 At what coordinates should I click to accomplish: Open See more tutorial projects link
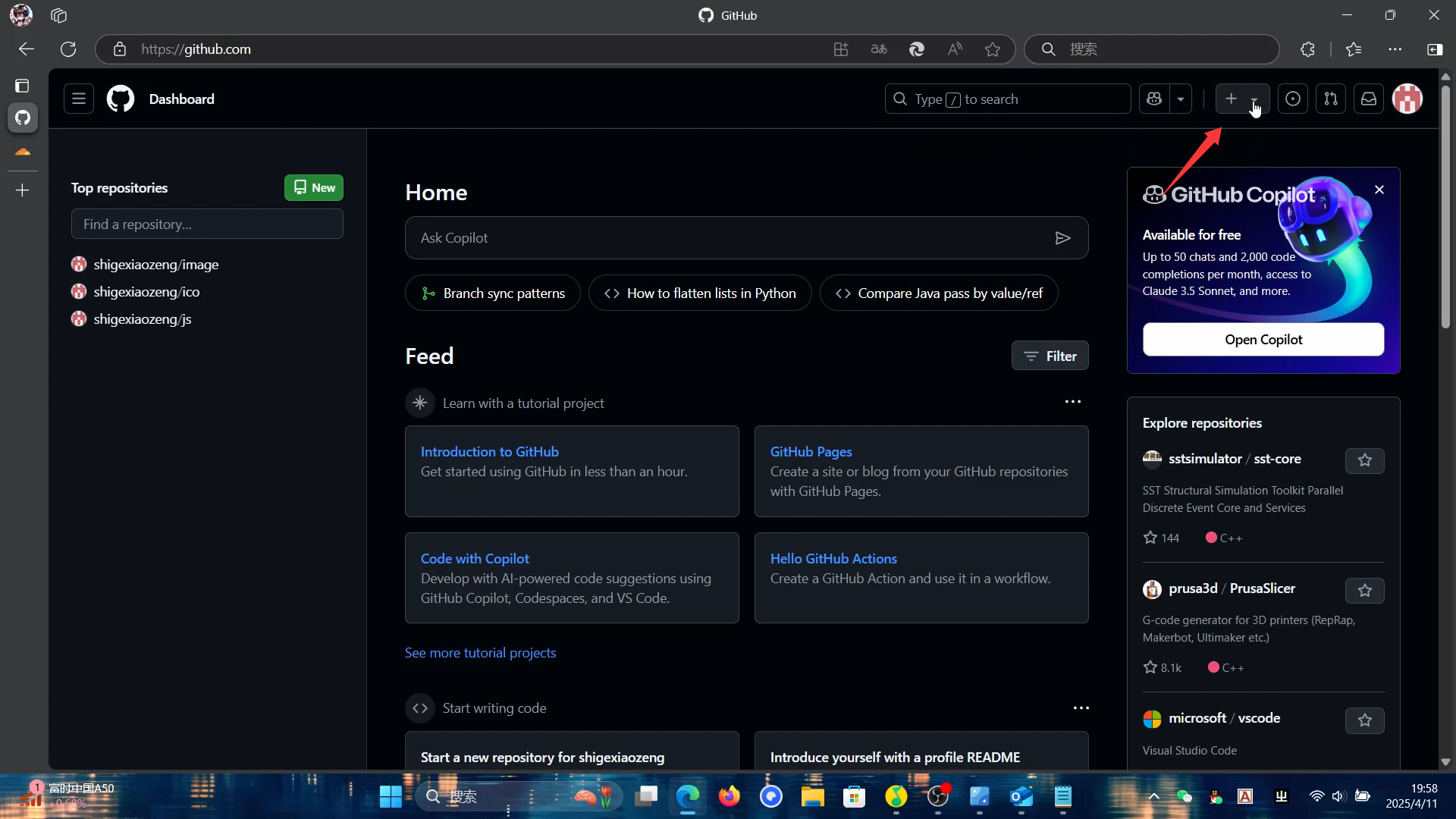[480, 653]
